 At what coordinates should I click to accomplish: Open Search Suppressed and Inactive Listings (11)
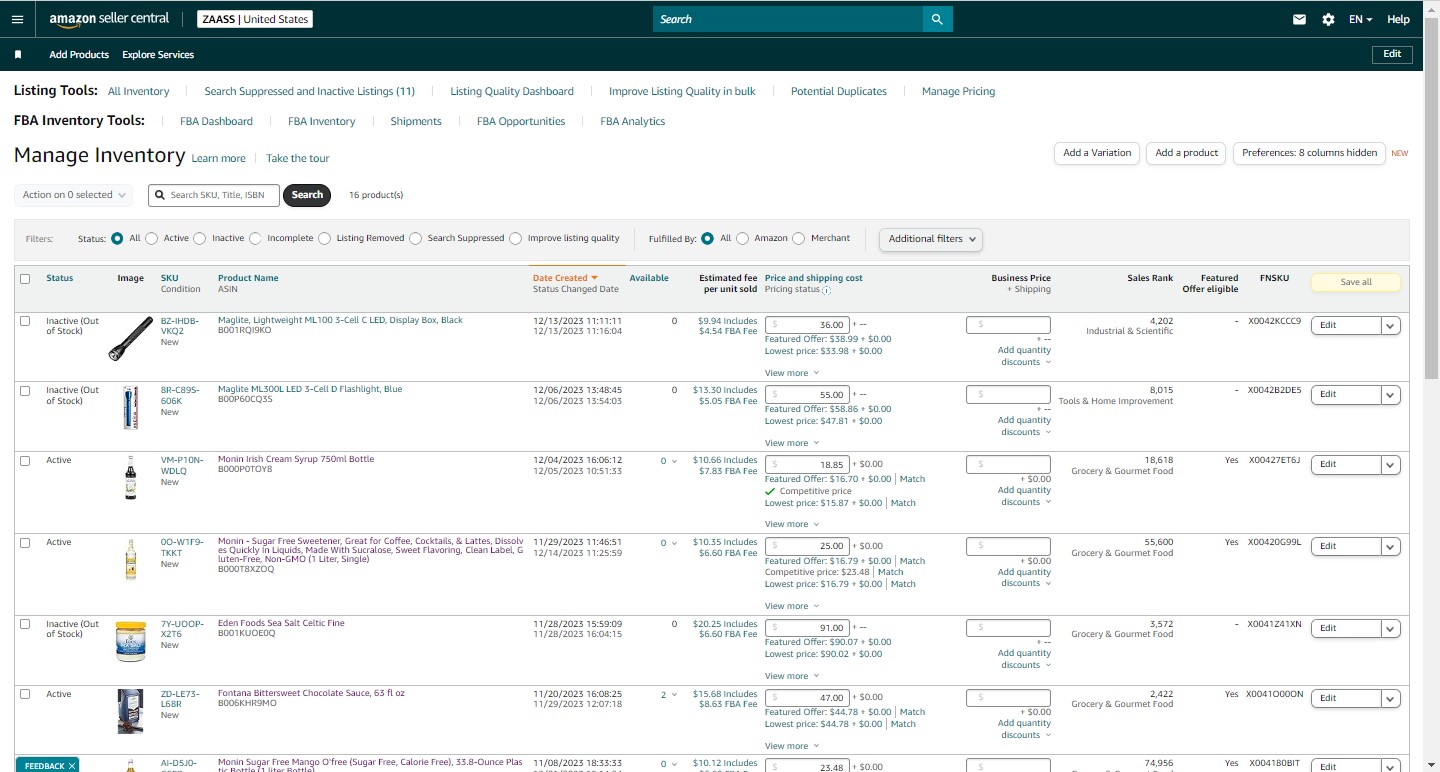309,91
